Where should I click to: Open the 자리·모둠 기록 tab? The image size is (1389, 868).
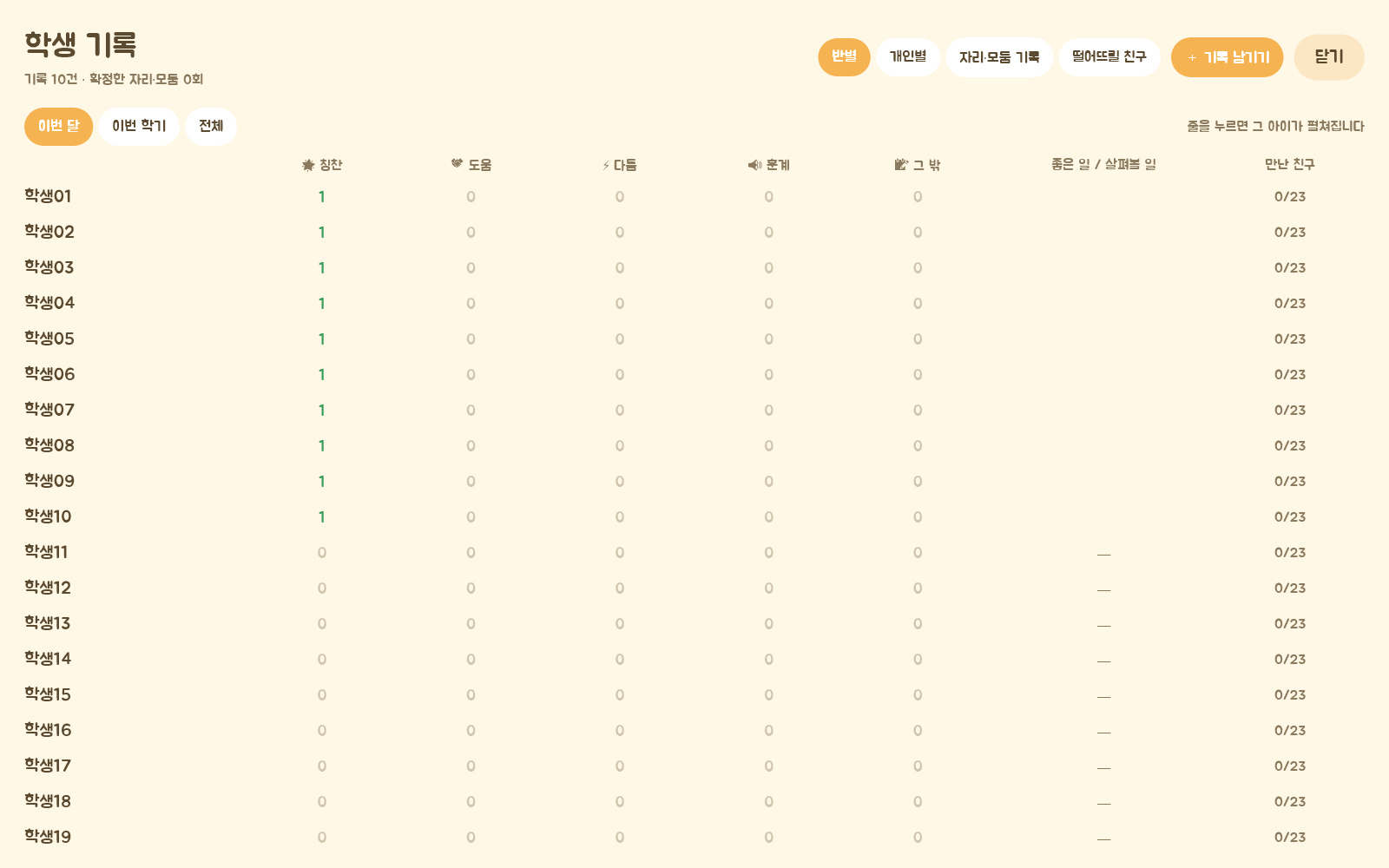coord(999,57)
